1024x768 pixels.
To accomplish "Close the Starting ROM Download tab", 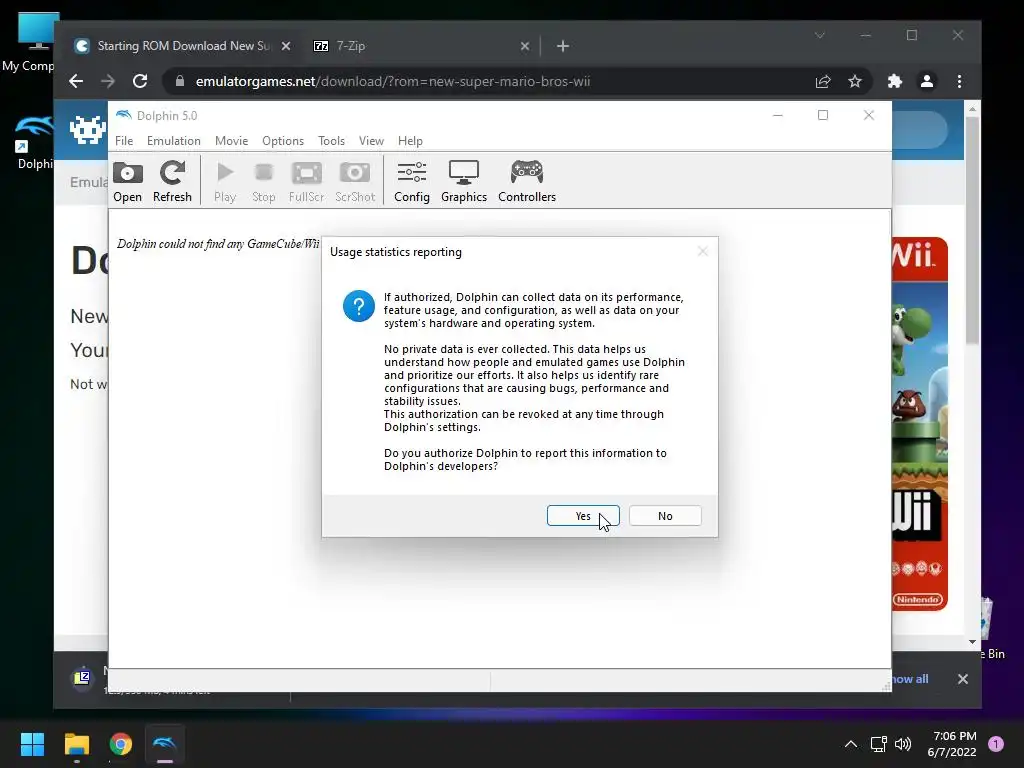I will 285,46.
